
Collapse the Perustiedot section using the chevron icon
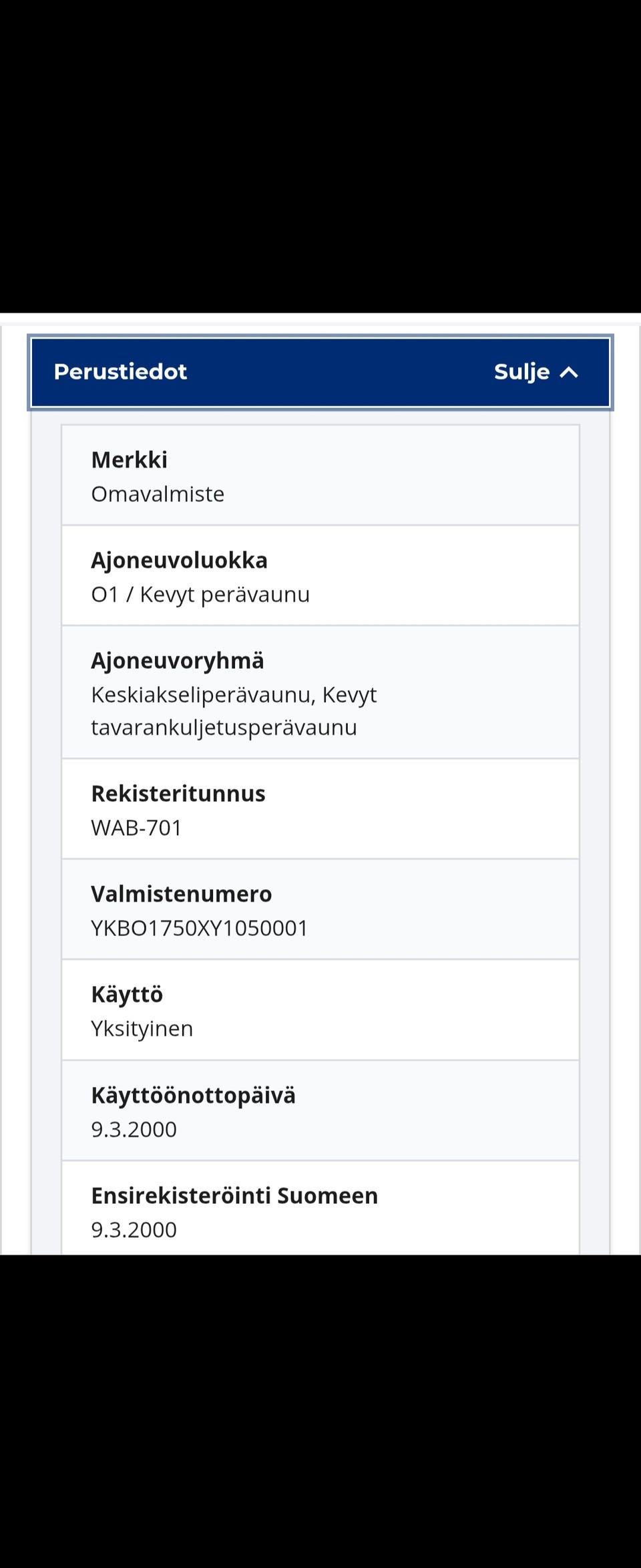569,373
